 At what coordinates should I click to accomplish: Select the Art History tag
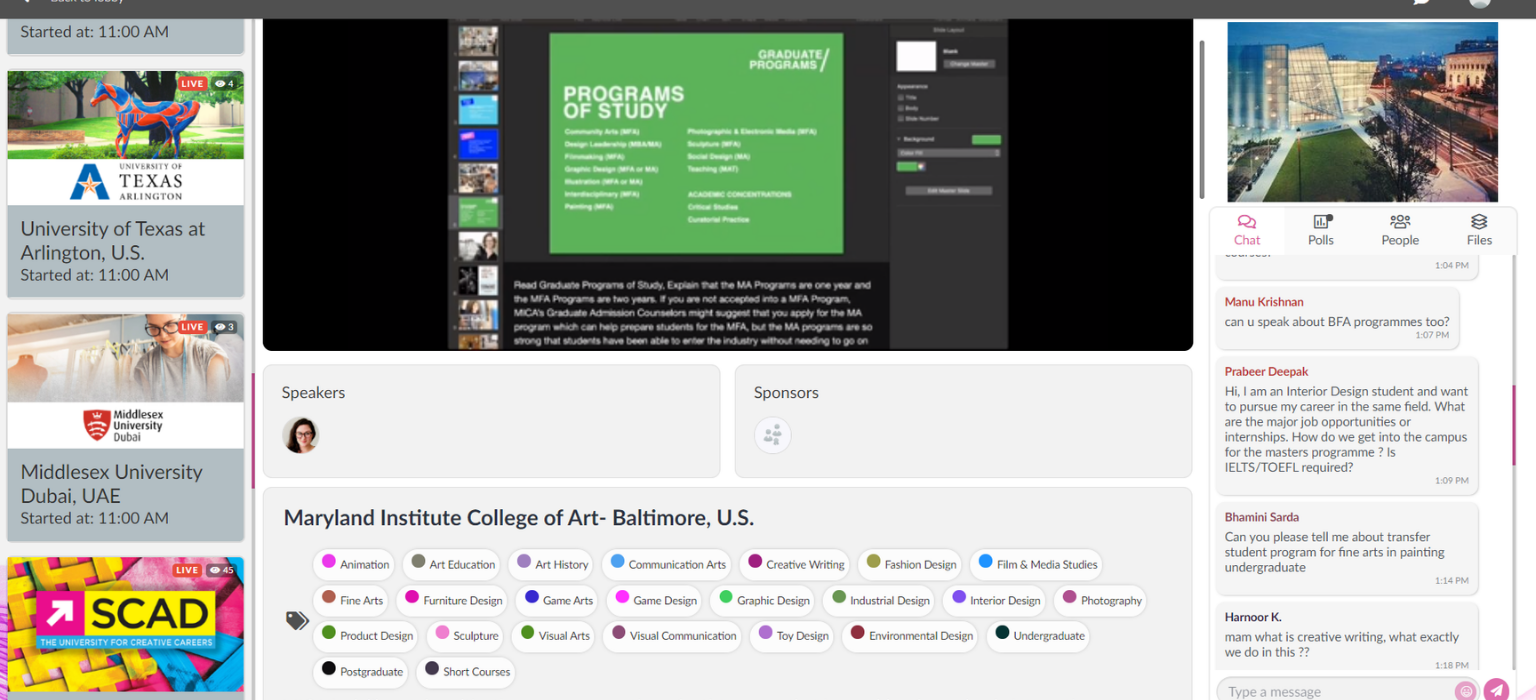point(551,564)
